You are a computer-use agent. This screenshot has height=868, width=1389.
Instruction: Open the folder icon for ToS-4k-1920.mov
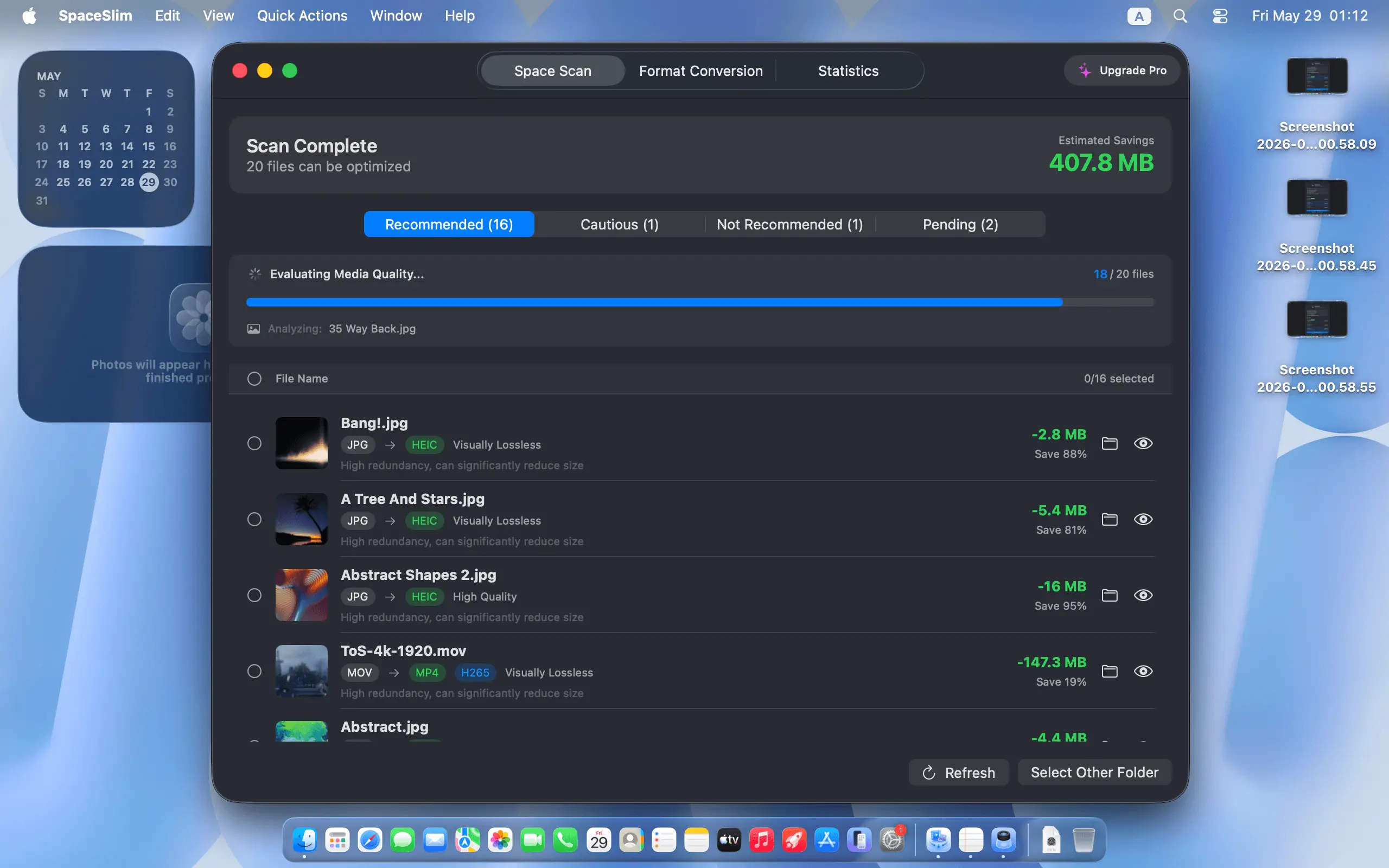tap(1110, 671)
